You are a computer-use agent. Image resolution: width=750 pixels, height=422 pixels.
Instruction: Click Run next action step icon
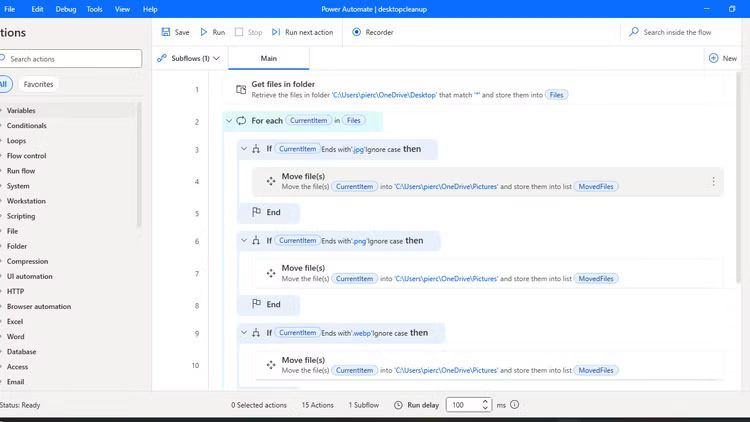277,32
